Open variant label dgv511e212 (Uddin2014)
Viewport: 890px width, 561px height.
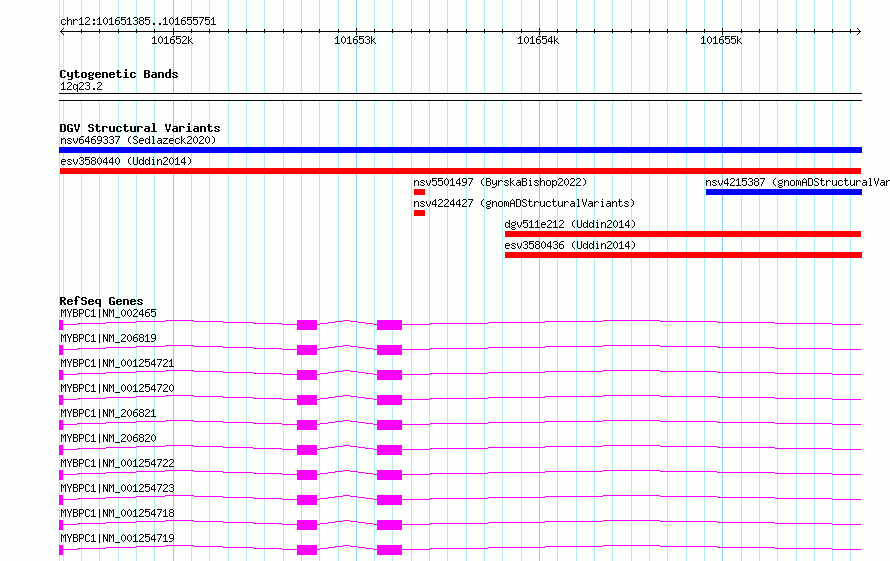570,224
